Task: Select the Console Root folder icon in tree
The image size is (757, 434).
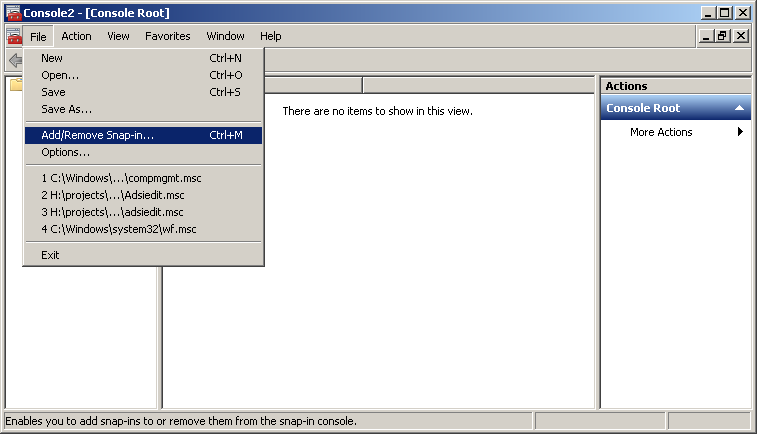Action: pos(15,85)
